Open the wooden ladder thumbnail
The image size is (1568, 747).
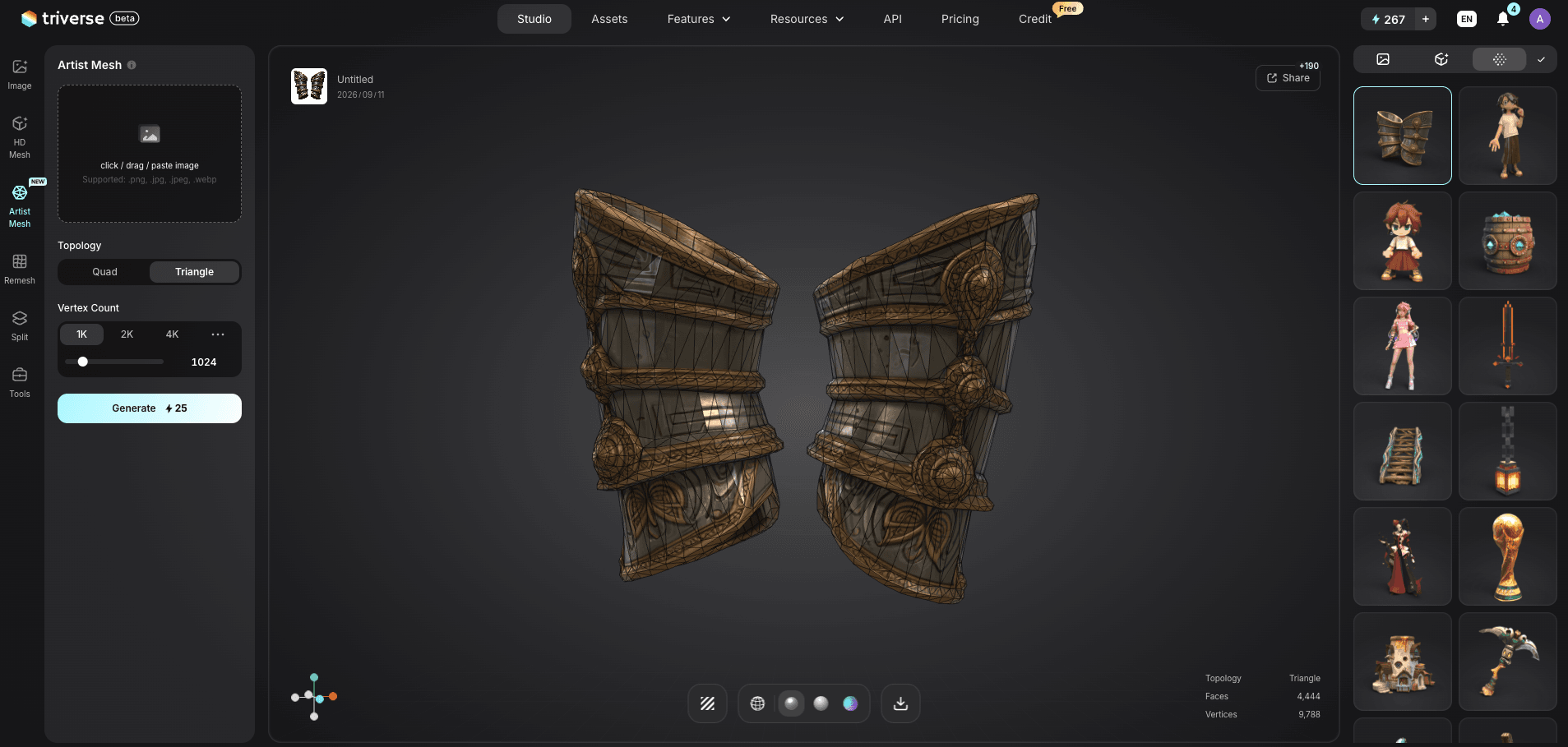click(x=1403, y=451)
